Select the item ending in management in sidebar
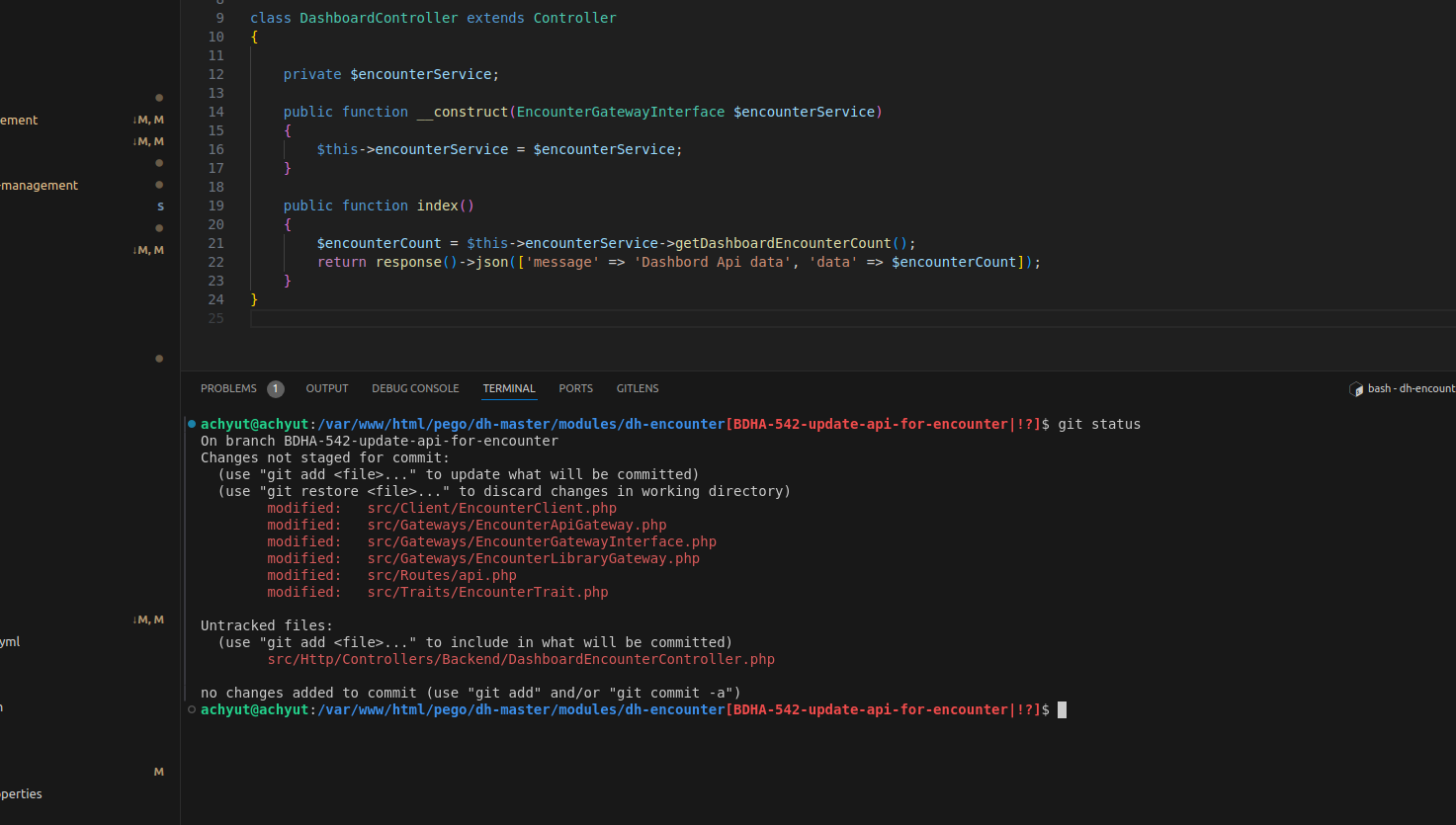 coord(40,186)
